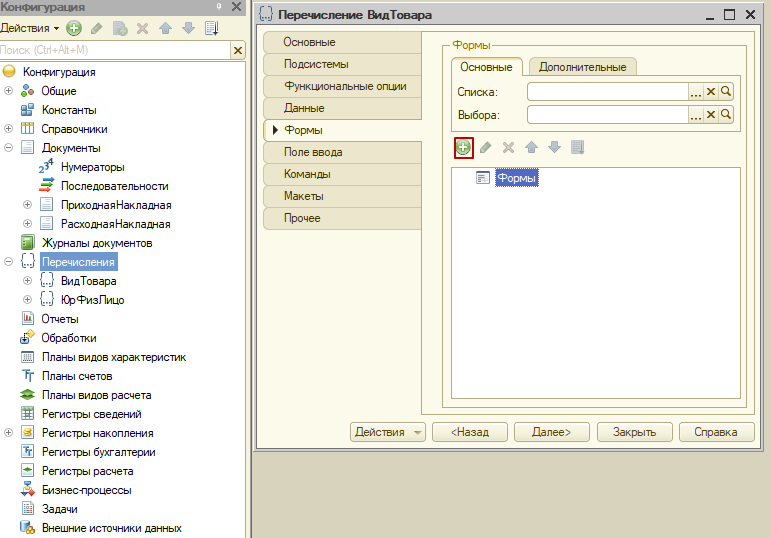Open Справка help button
This screenshot has height=538, width=771.
pos(716,432)
